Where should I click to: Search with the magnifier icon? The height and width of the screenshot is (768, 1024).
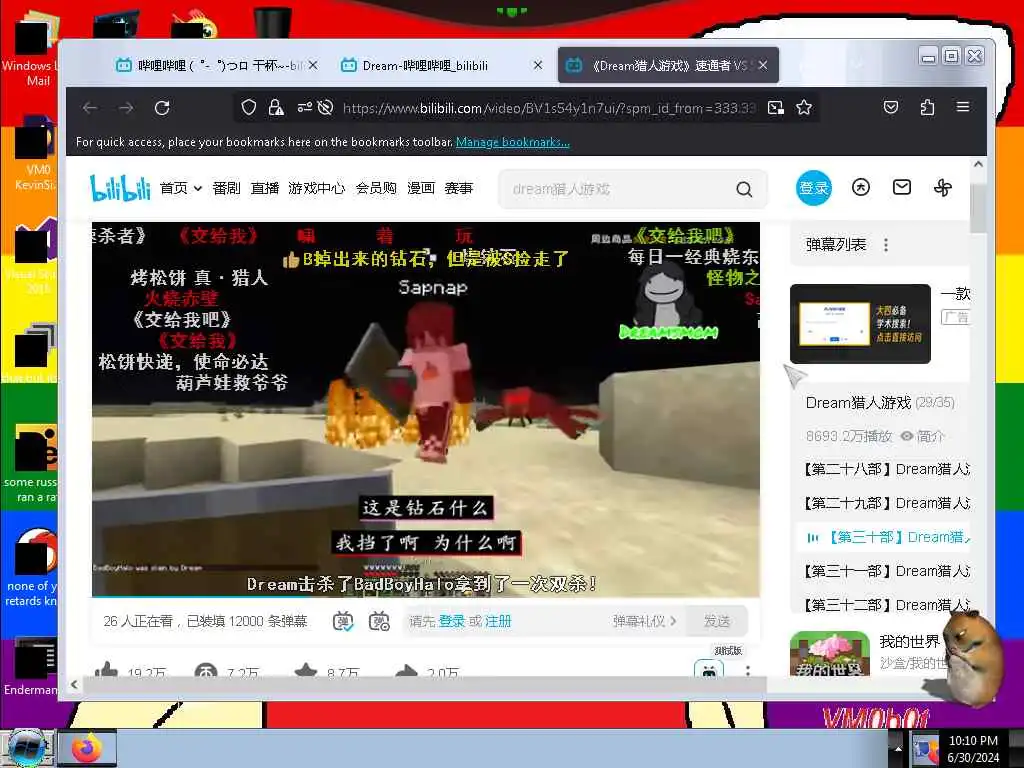click(744, 189)
